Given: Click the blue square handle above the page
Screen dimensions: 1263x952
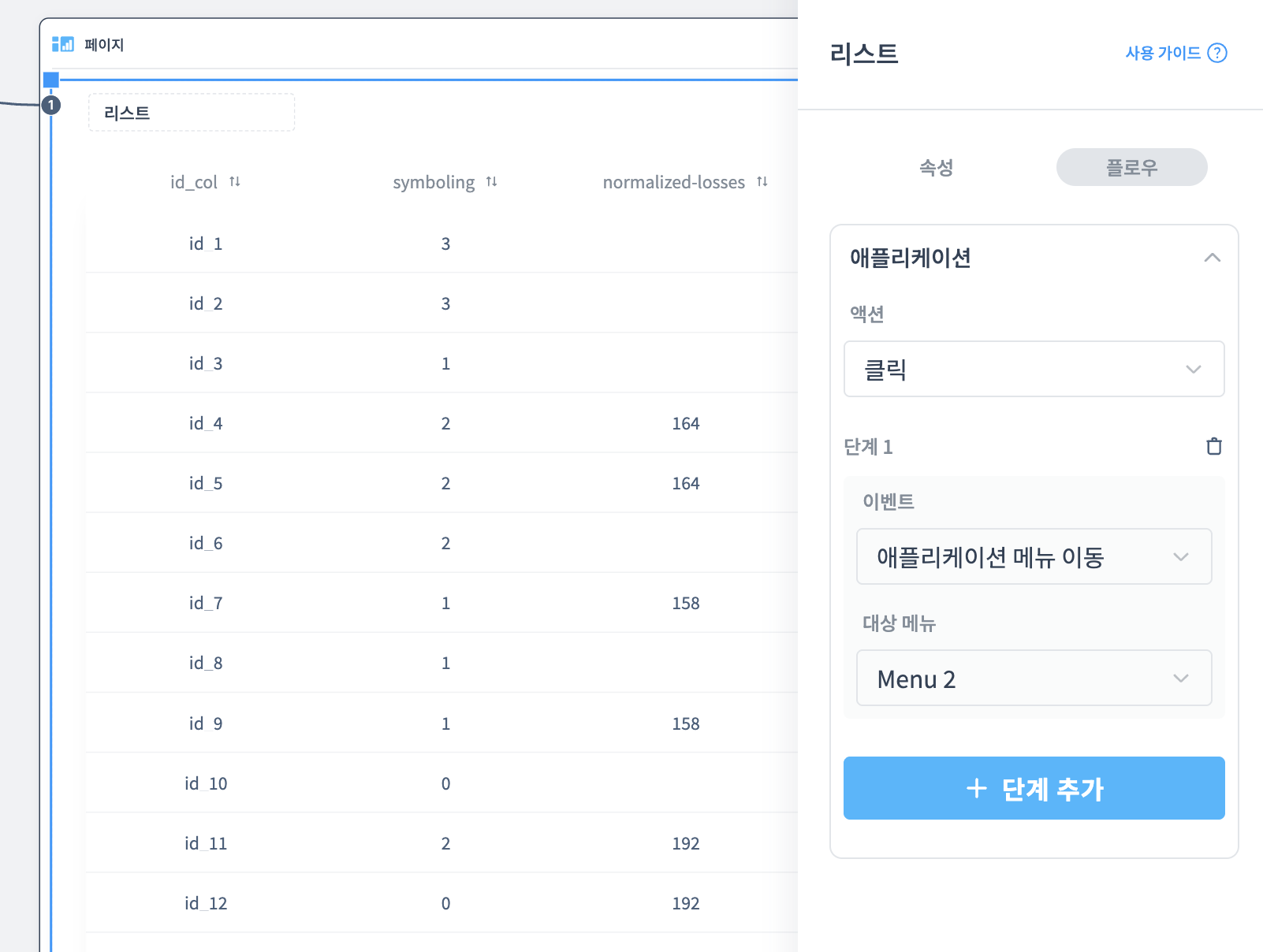Looking at the screenshot, I should click(x=50, y=79).
